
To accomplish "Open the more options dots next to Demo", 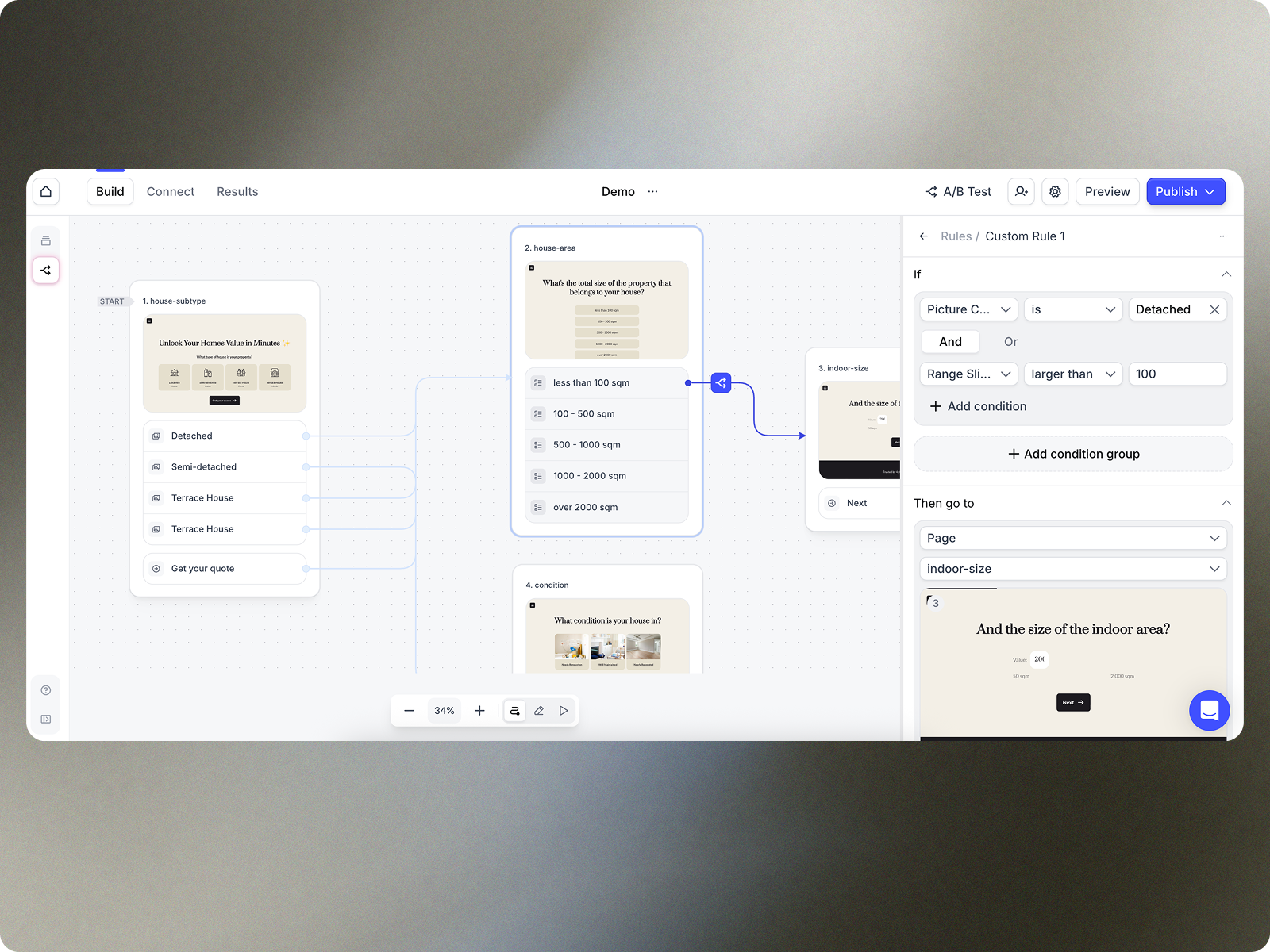I will tap(652, 192).
